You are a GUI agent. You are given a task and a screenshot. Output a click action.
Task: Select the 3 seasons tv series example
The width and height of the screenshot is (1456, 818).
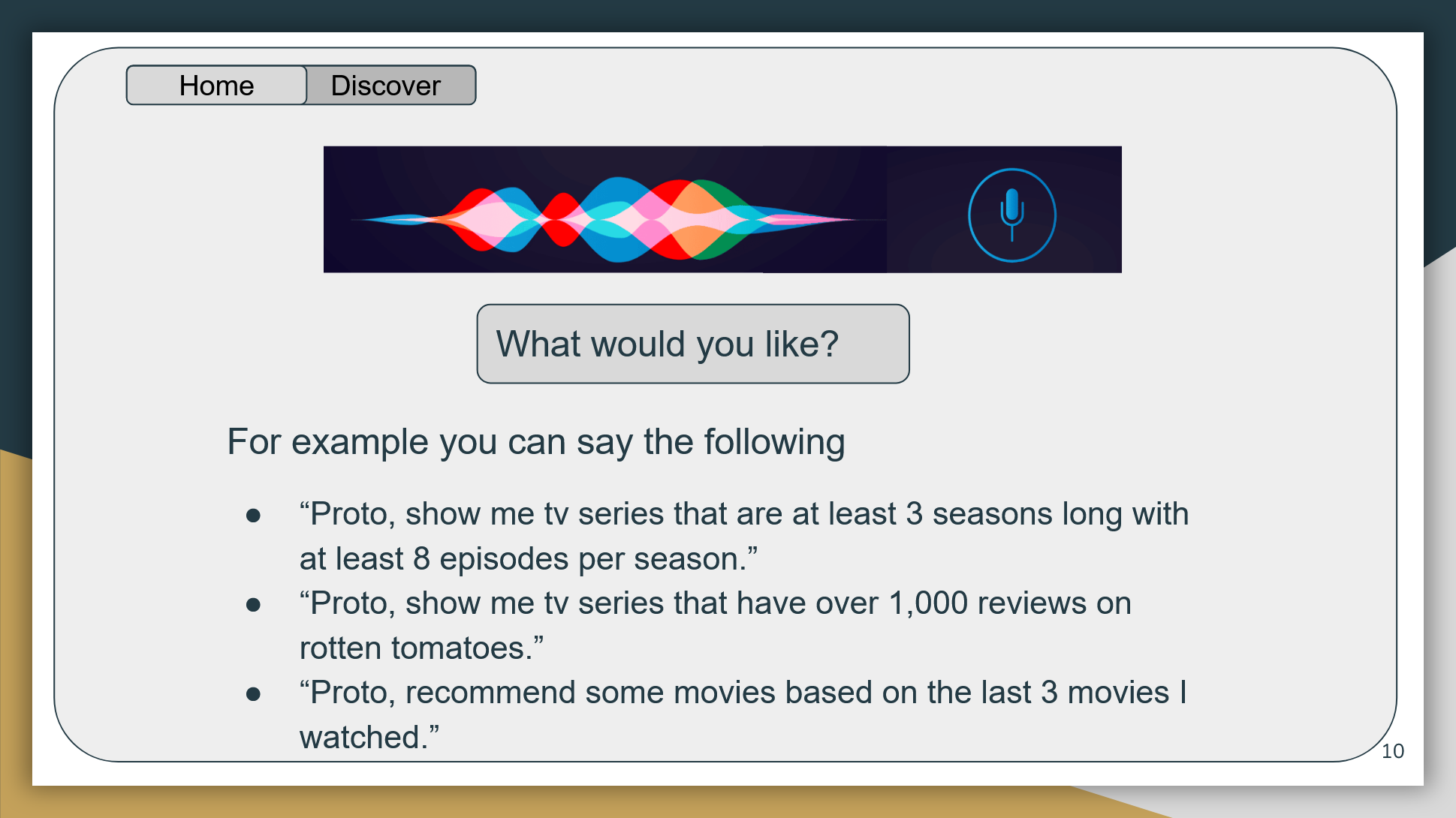click(x=743, y=536)
